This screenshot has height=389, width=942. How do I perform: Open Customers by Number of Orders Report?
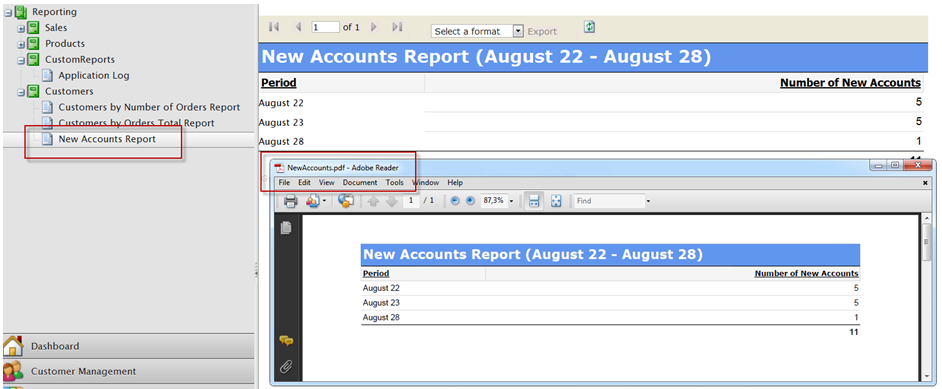tap(149, 107)
